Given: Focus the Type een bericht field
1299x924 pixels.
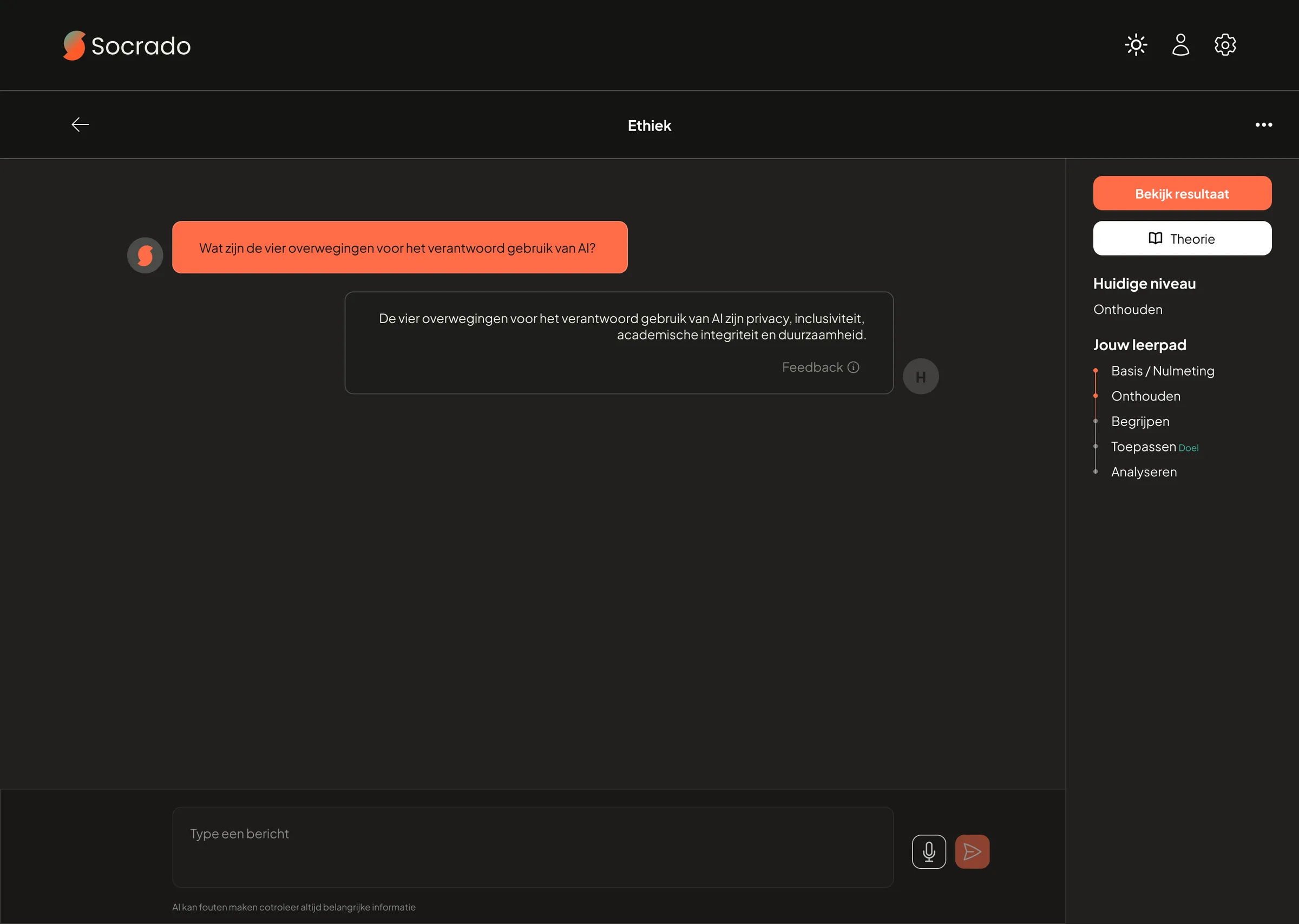Looking at the screenshot, I should point(533,847).
